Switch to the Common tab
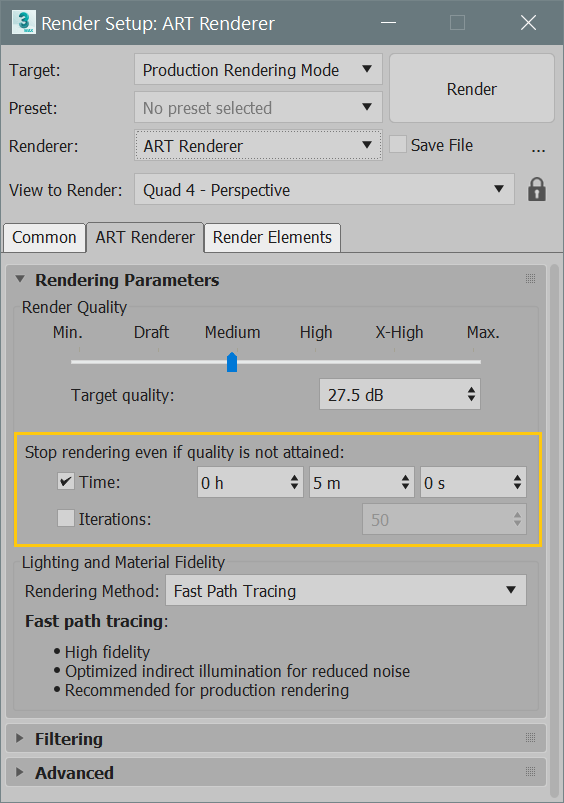Viewport: 564px width, 803px height. 44,238
